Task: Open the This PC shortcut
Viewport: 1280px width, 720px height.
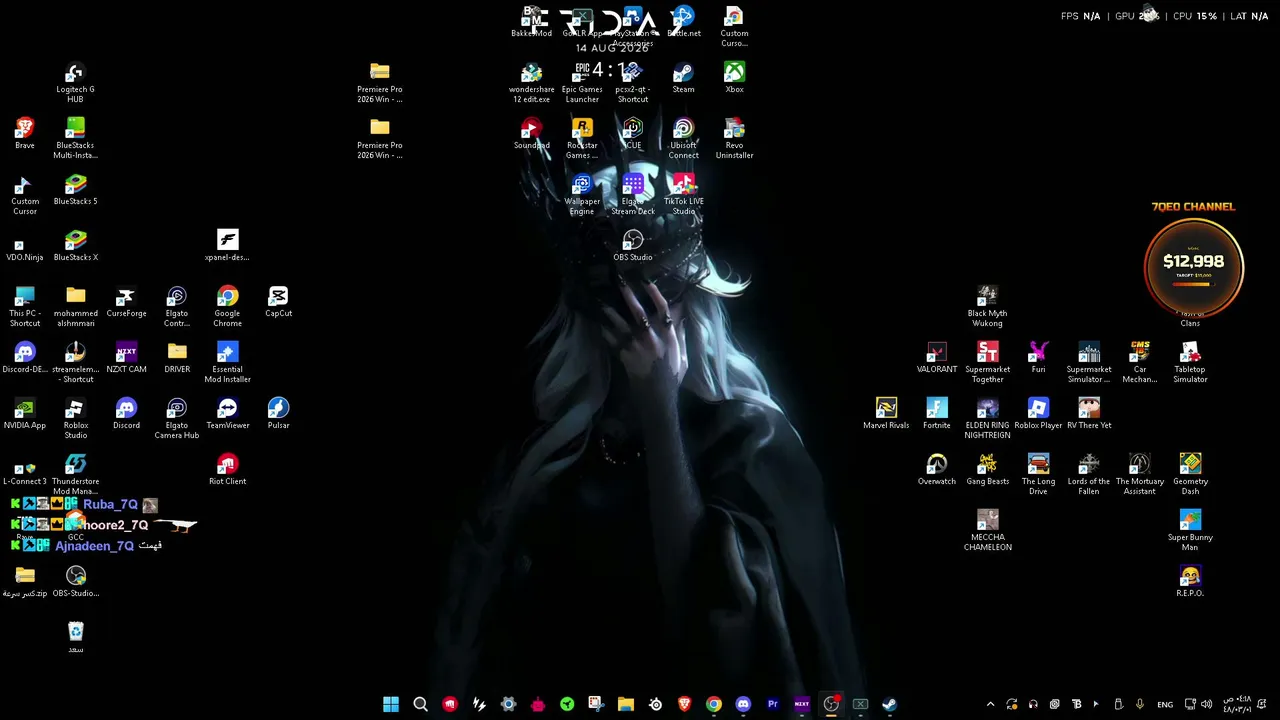Action: (x=25, y=307)
